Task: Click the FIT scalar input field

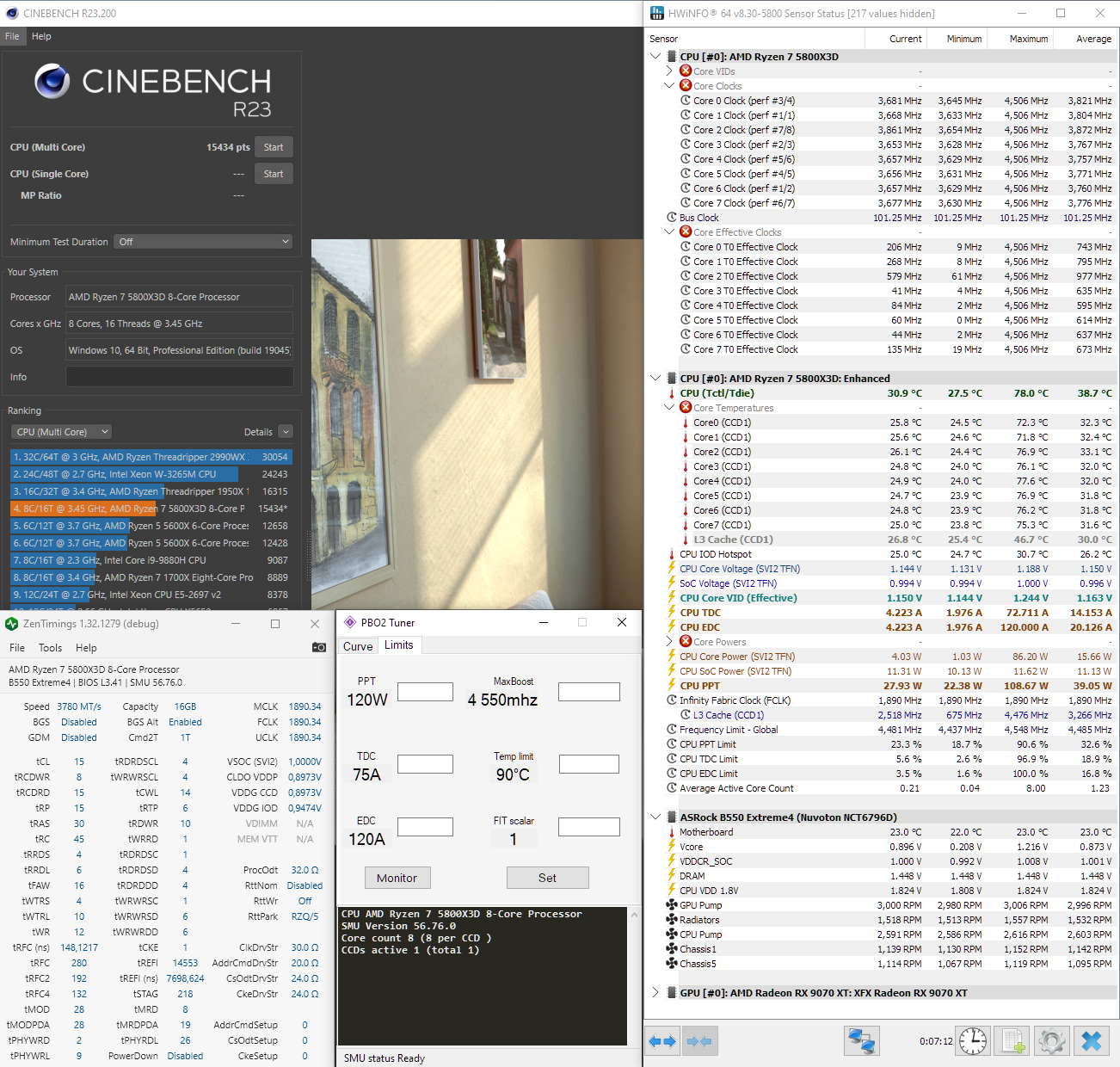Action: [588, 827]
